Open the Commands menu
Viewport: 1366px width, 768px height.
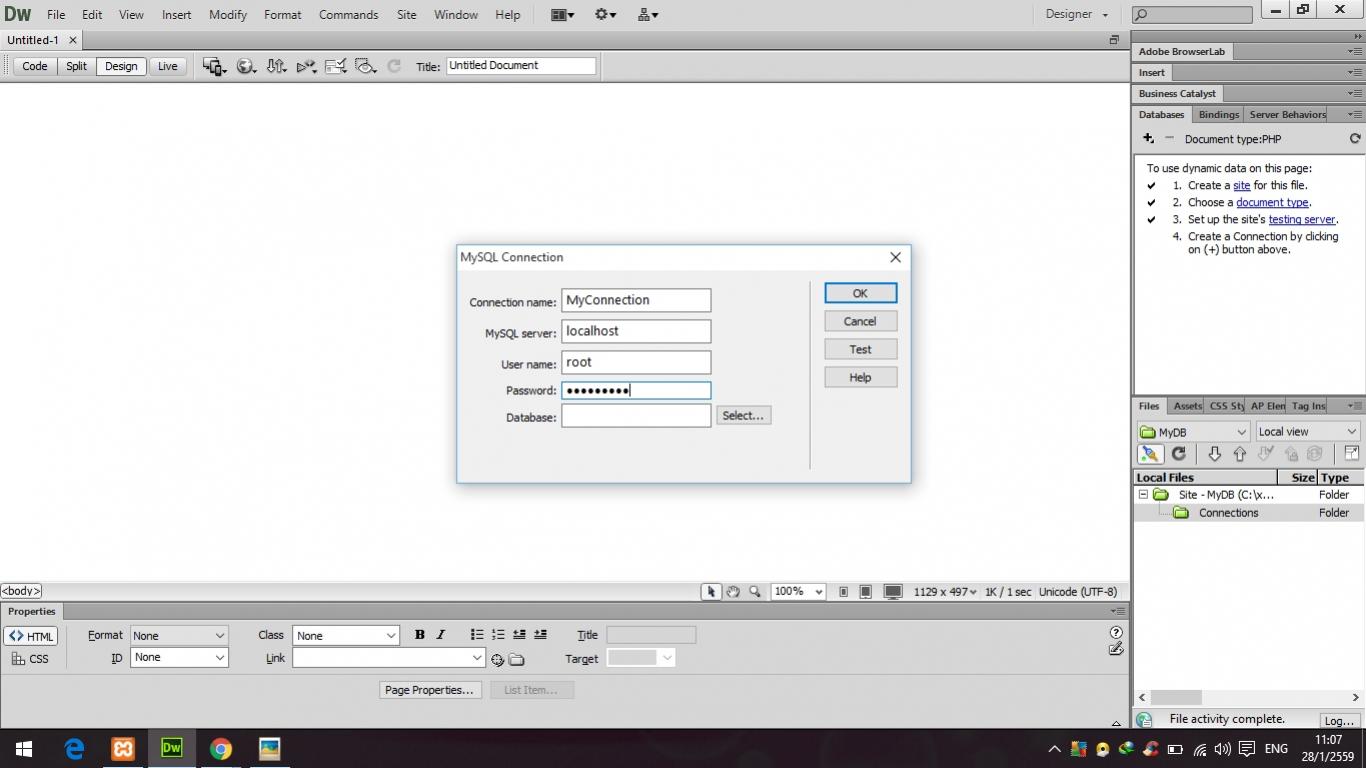tap(348, 15)
